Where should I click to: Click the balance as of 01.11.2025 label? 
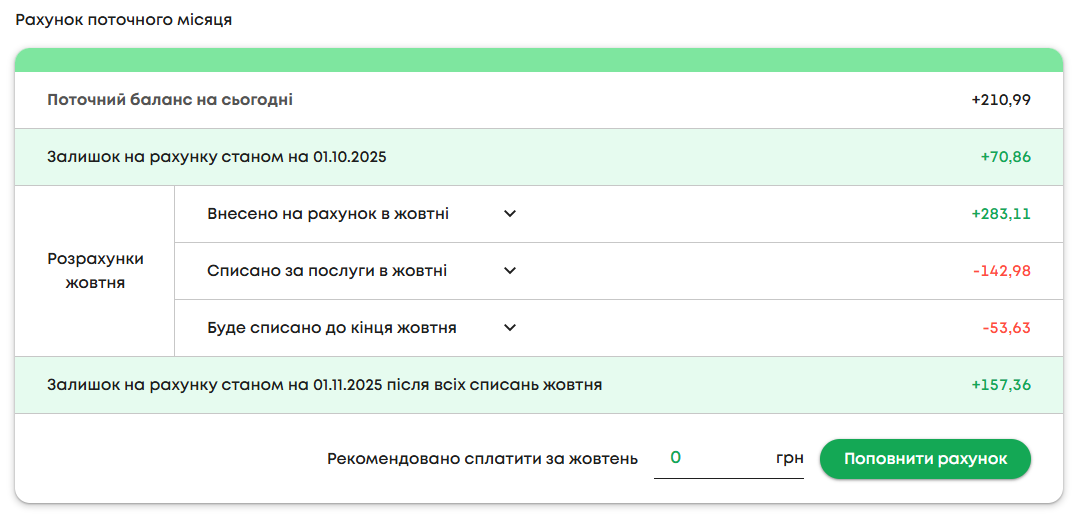(x=325, y=385)
